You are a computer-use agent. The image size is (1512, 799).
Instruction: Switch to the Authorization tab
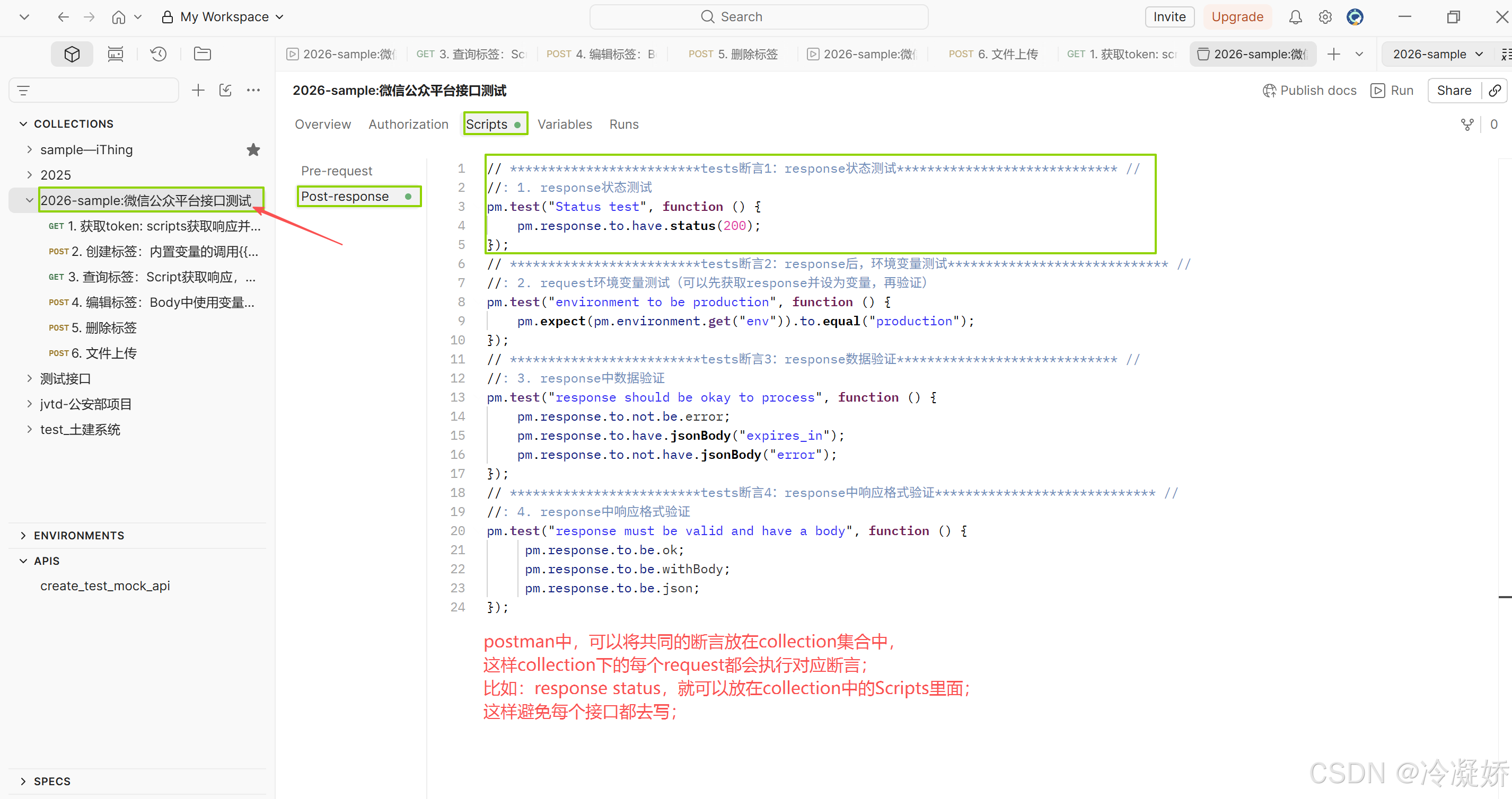[x=409, y=125]
